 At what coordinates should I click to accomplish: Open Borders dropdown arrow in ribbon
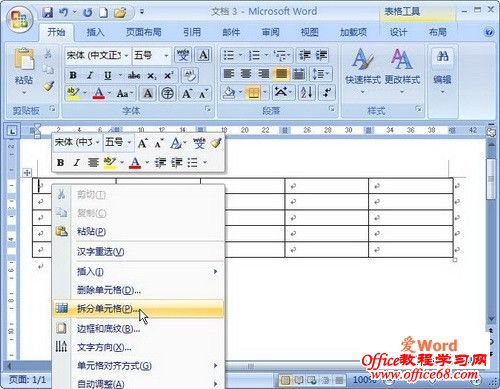(x=265, y=92)
